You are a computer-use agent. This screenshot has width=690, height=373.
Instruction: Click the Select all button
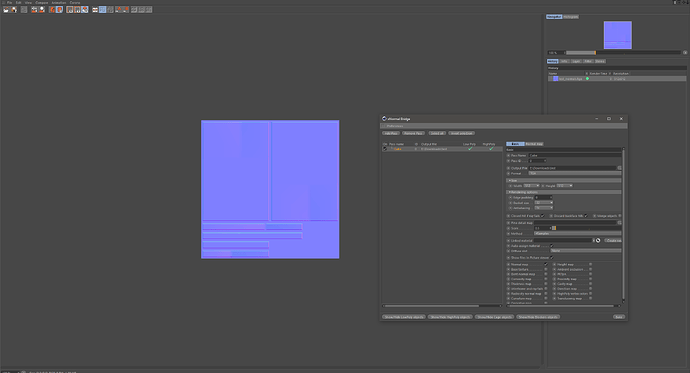tap(437, 133)
